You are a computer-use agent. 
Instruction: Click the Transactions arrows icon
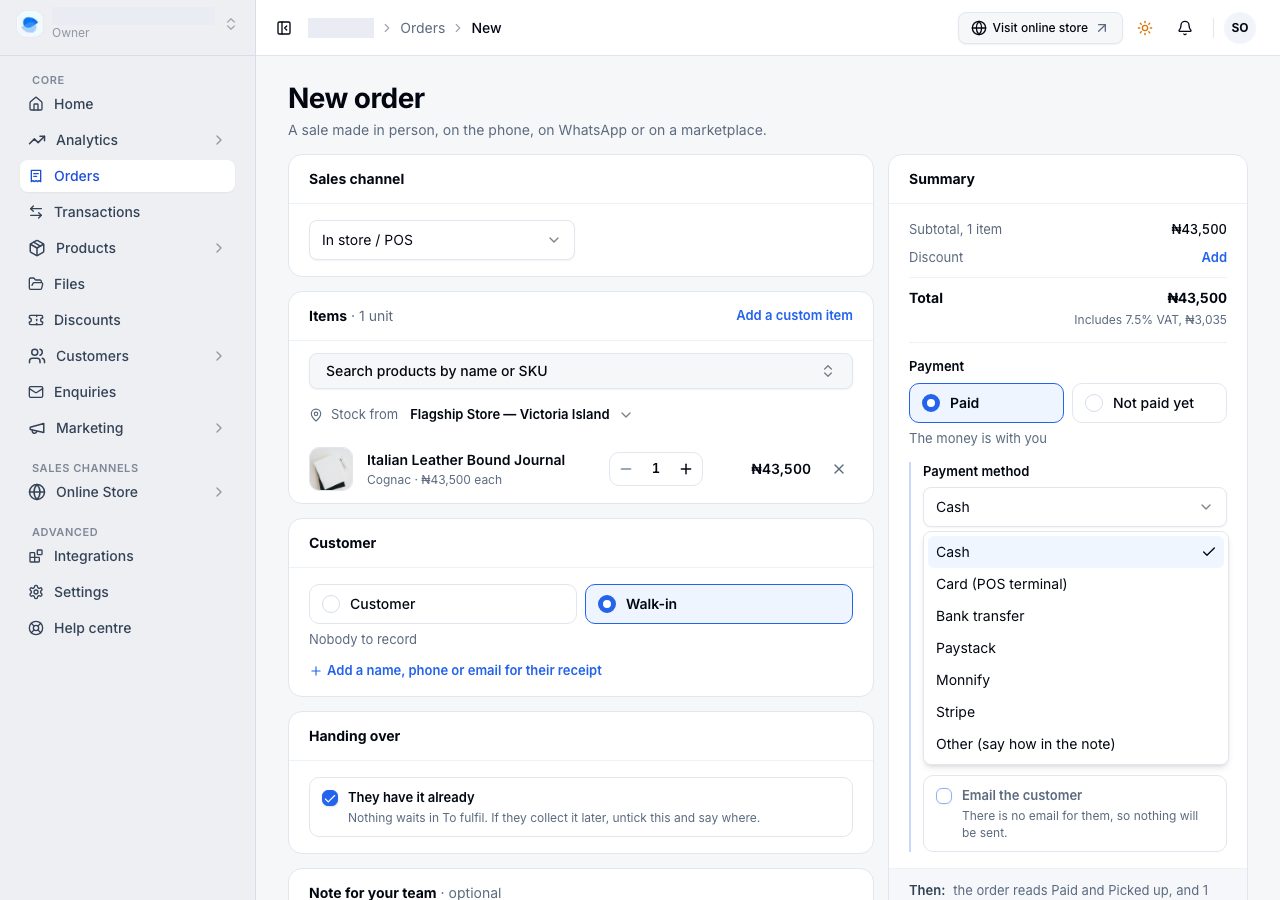point(37,212)
